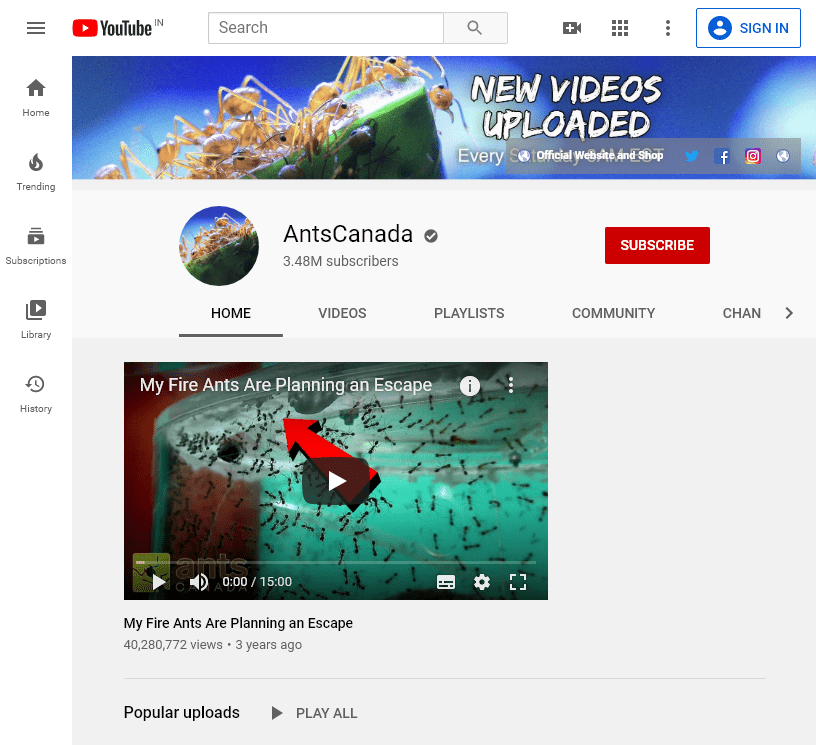Screen dimensions: 816x745
Task: Open Library in the sidebar
Action: click(x=36, y=320)
